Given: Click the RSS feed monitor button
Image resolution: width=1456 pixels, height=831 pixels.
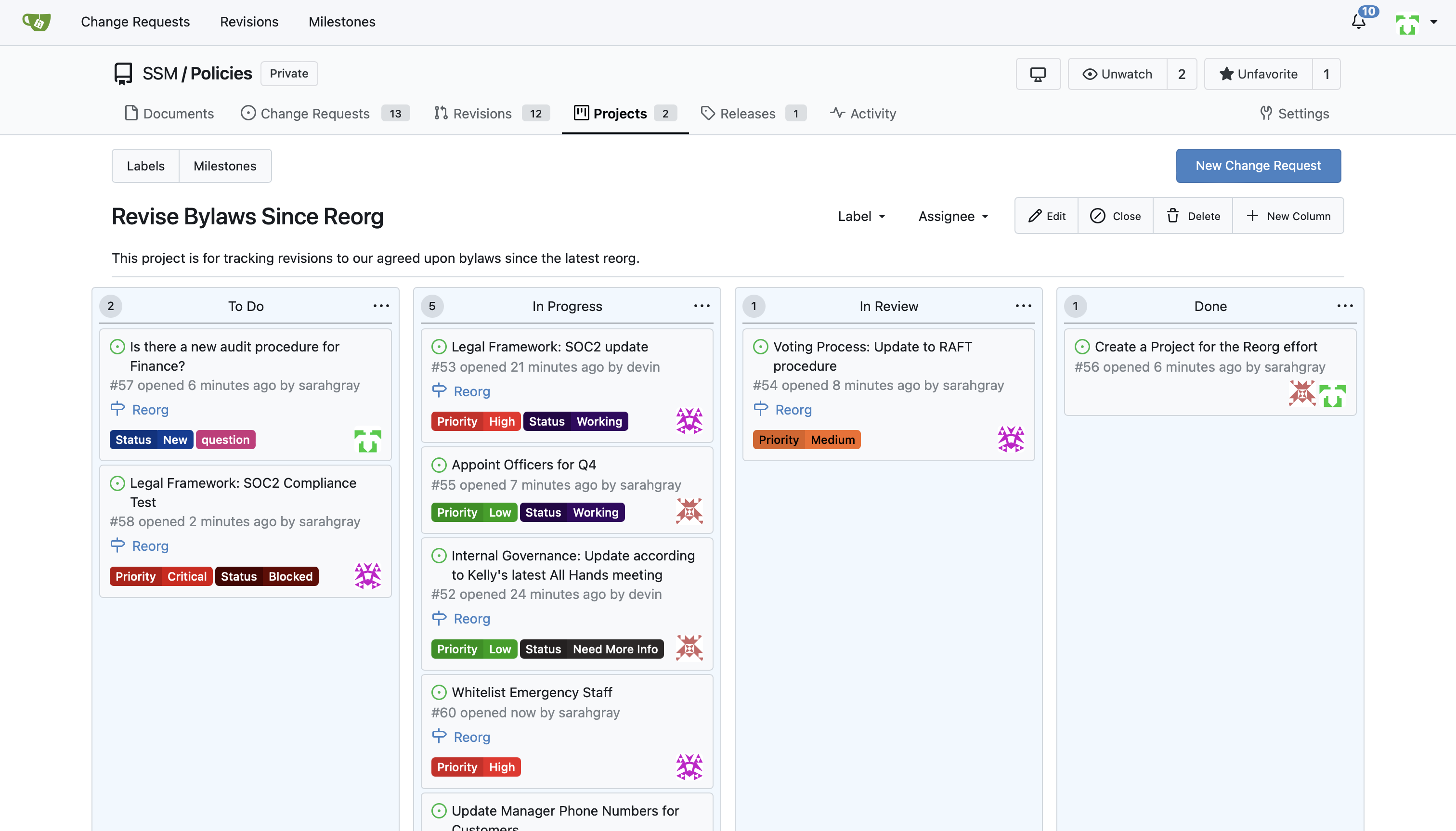Looking at the screenshot, I should coord(1038,74).
